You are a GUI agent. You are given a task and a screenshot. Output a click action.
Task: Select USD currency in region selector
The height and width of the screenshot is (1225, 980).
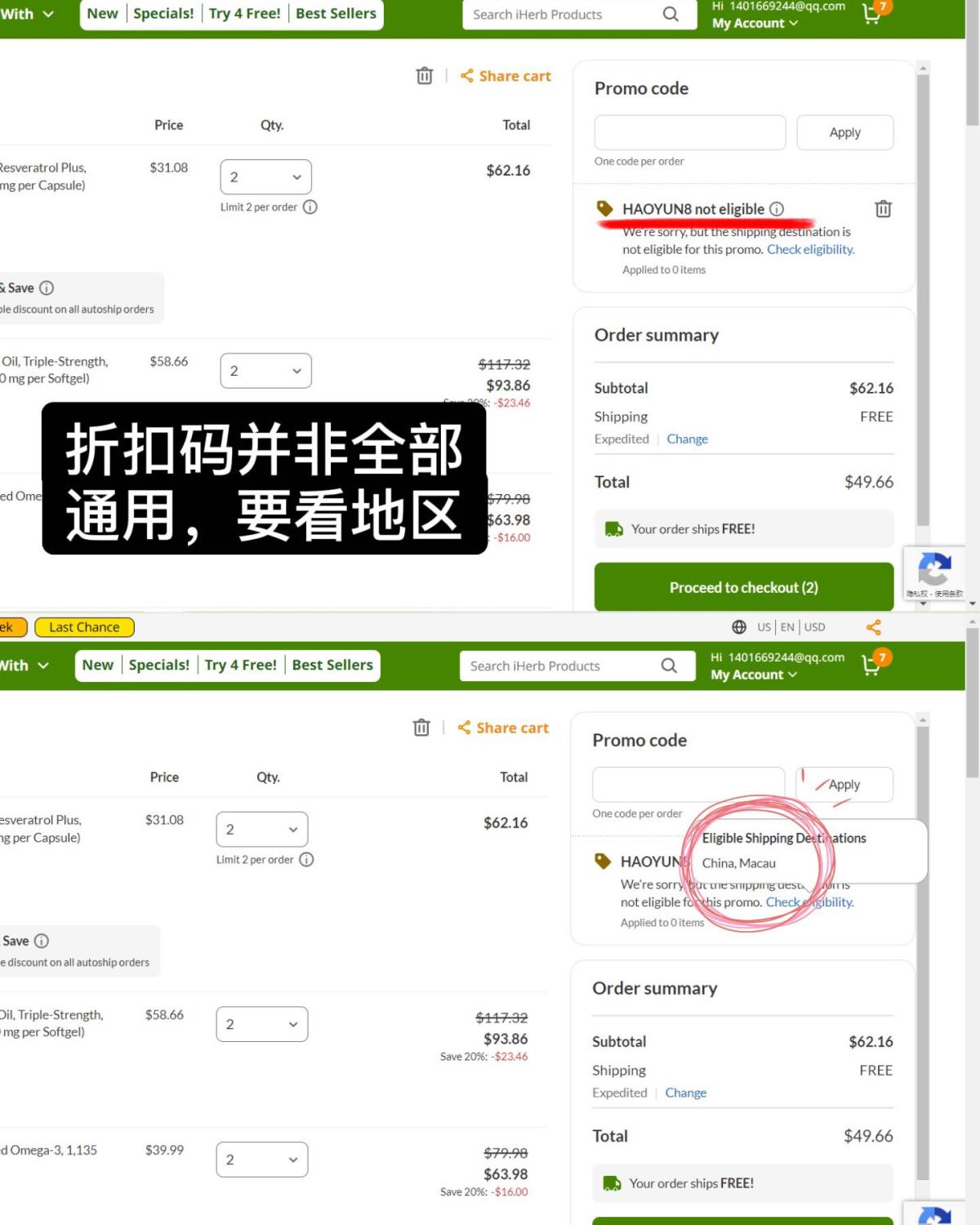[814, 627]
